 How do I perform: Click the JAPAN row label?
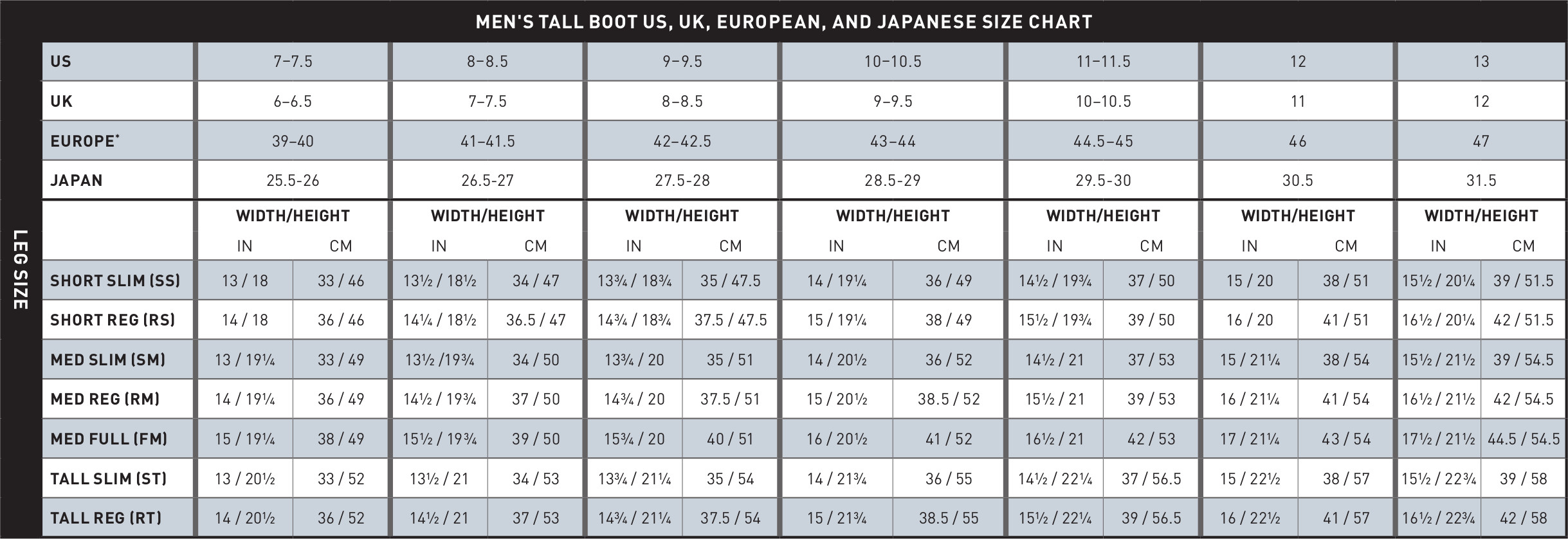[77, 180]
